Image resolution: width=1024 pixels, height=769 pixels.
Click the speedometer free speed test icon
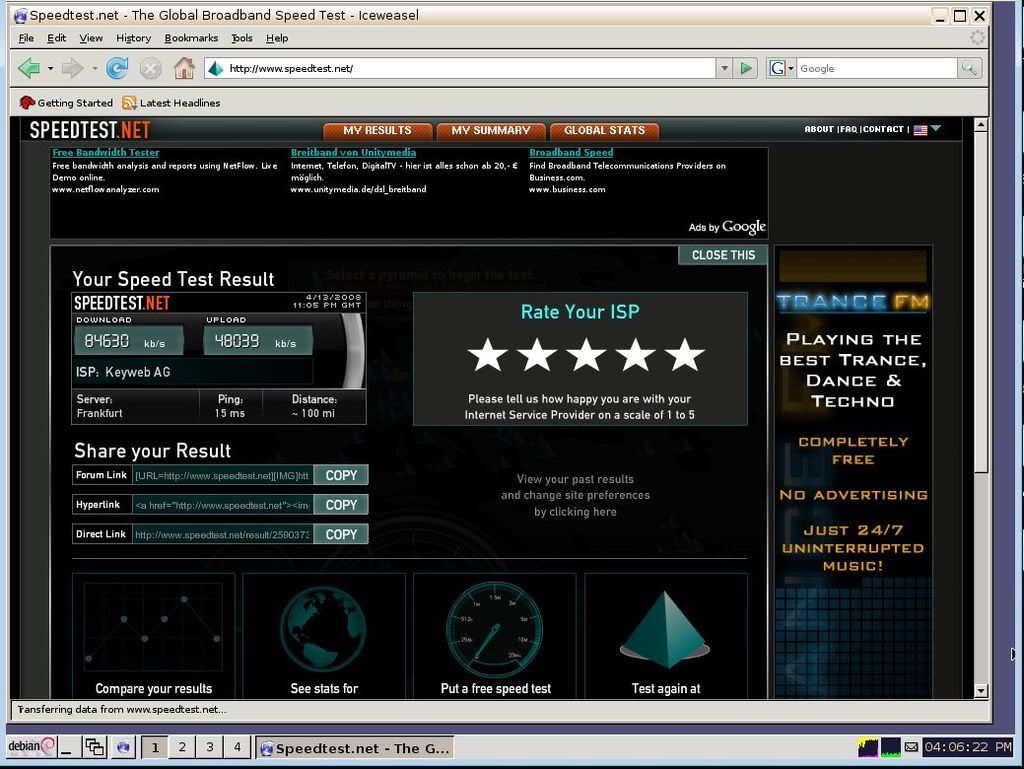pyautogui.click(x=494, y=629)
